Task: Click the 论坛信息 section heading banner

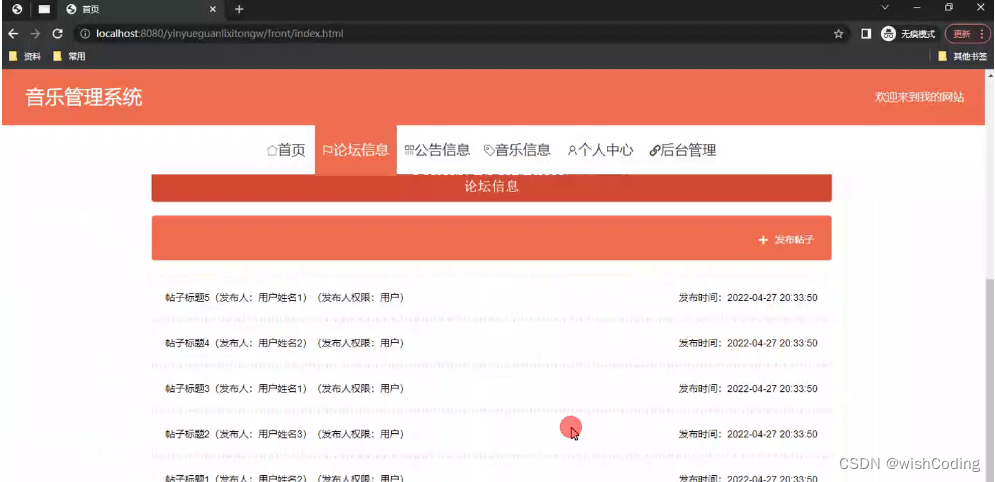Action: click(492, 187)
